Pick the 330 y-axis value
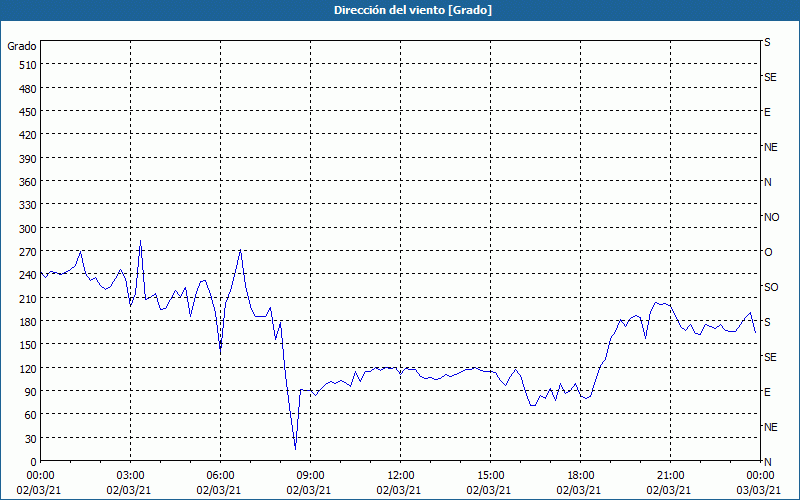 coord(28,205)
